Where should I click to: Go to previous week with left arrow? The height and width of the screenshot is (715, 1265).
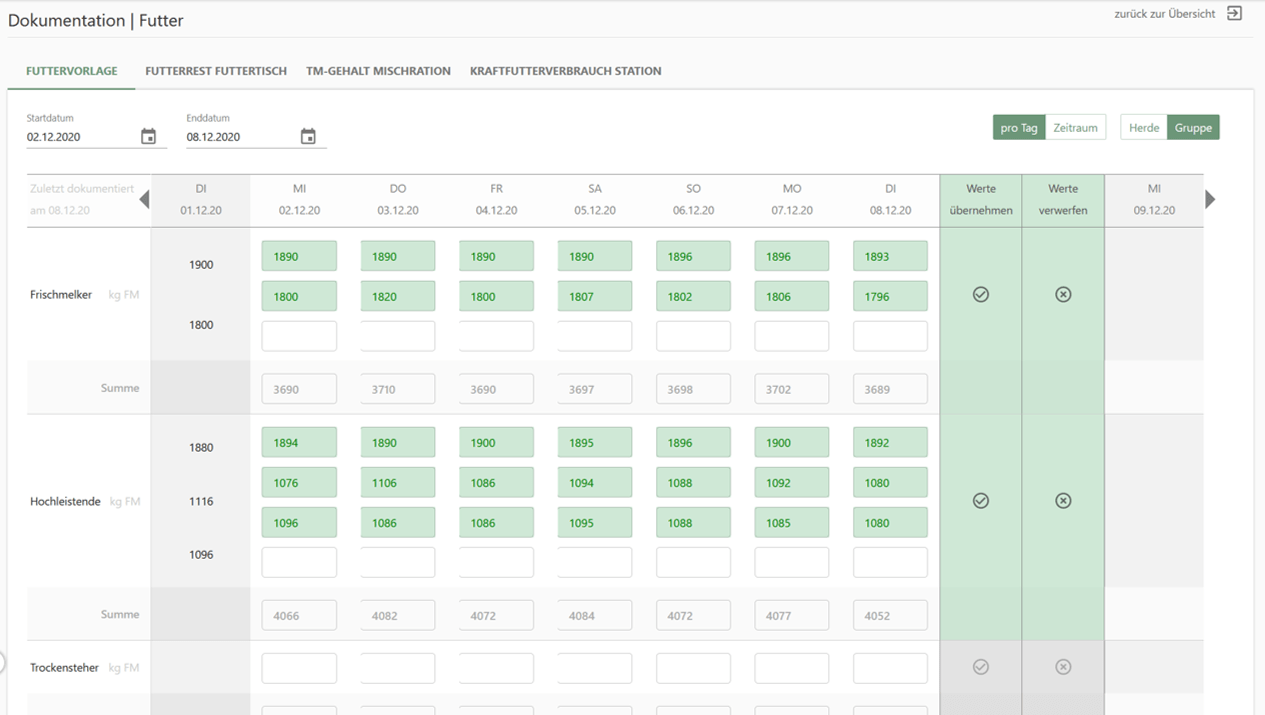tap(144, 199)
